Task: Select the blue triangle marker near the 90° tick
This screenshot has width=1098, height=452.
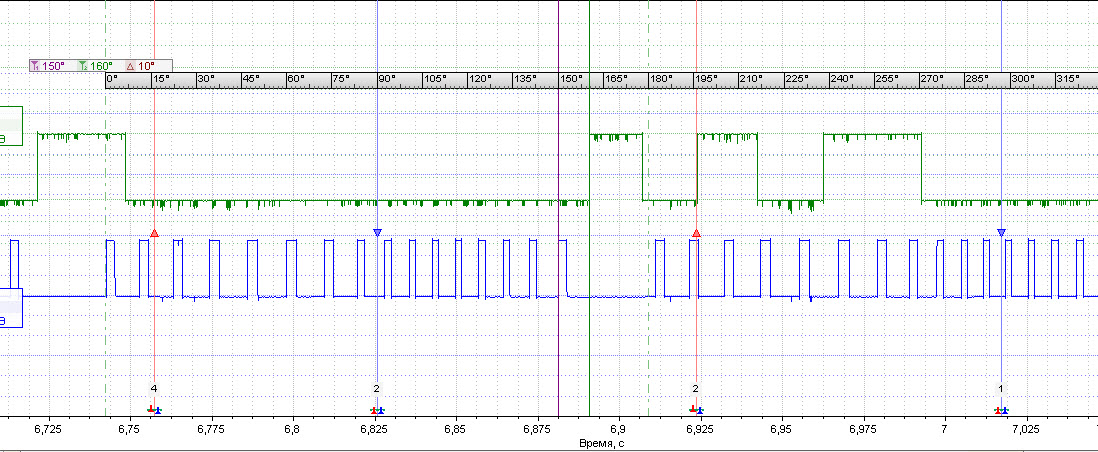Action: coord(377,233)
